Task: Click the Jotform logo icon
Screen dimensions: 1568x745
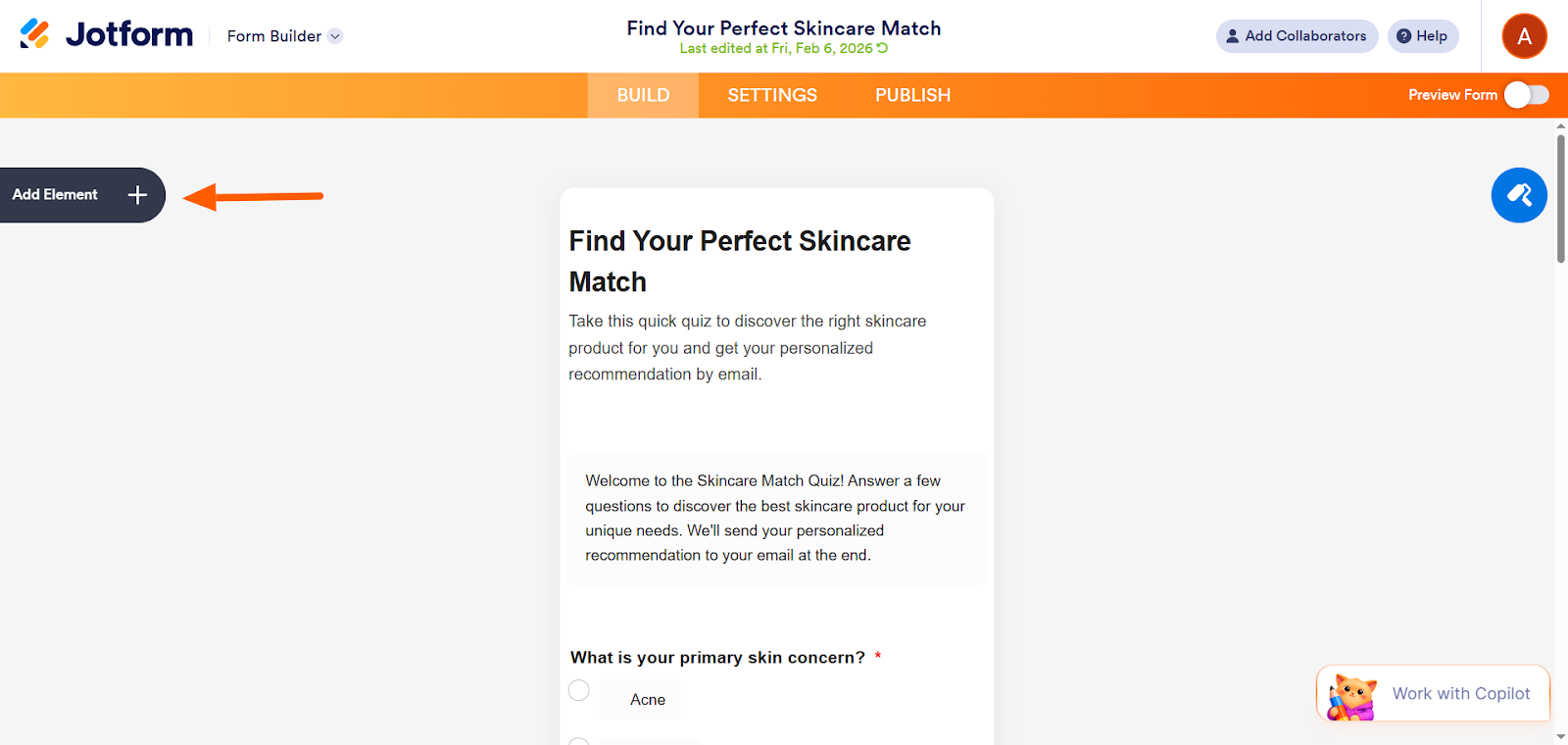Action: click(x=35, y=34)
